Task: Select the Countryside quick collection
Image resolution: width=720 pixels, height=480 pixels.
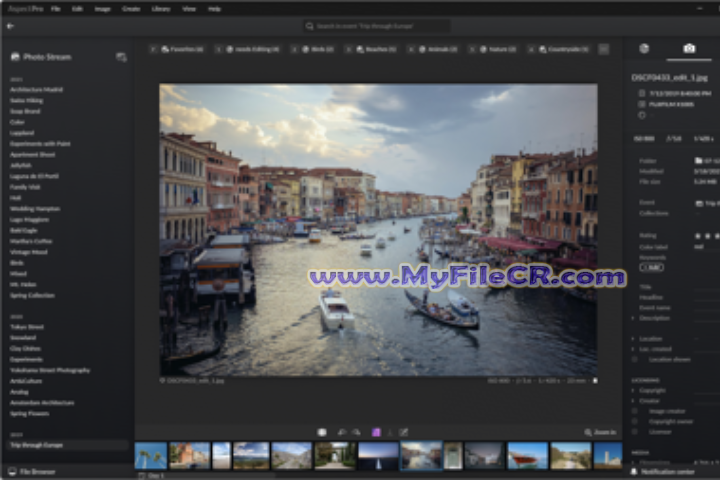Action: coord(558,49)
